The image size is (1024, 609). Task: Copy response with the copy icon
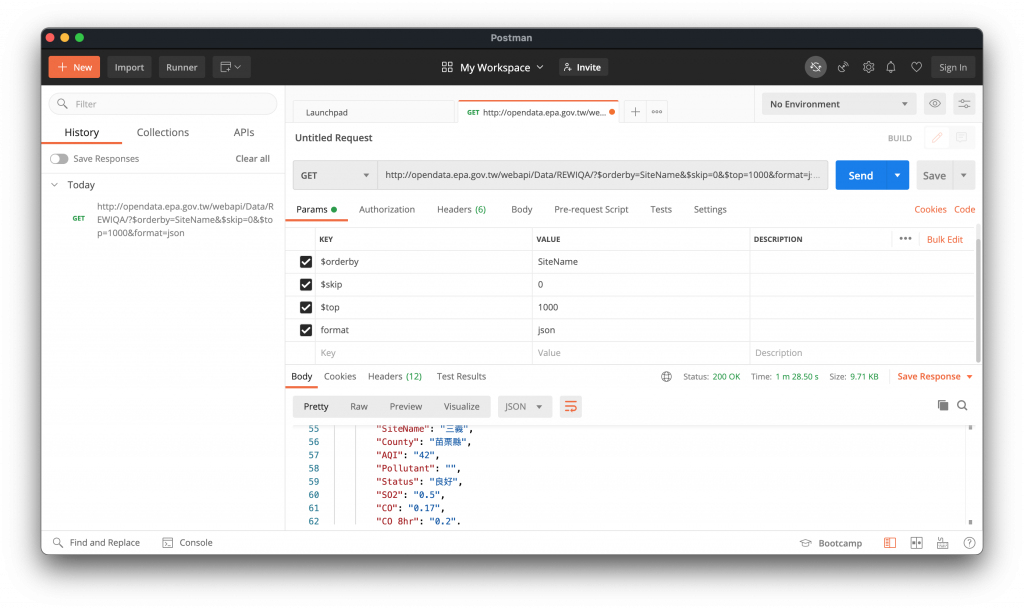(942, 405)
